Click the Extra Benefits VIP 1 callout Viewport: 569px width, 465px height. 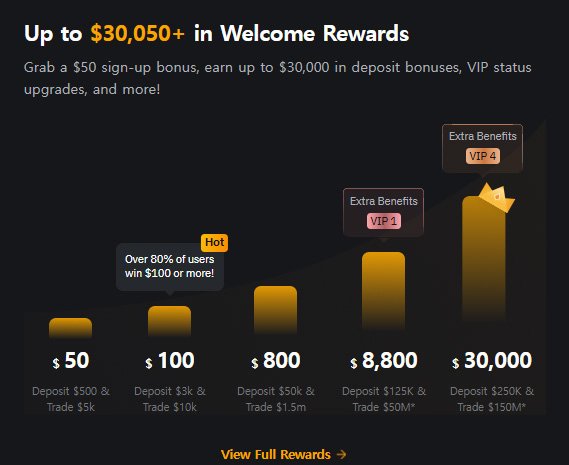pyautogui.click(x=384, y=213)
